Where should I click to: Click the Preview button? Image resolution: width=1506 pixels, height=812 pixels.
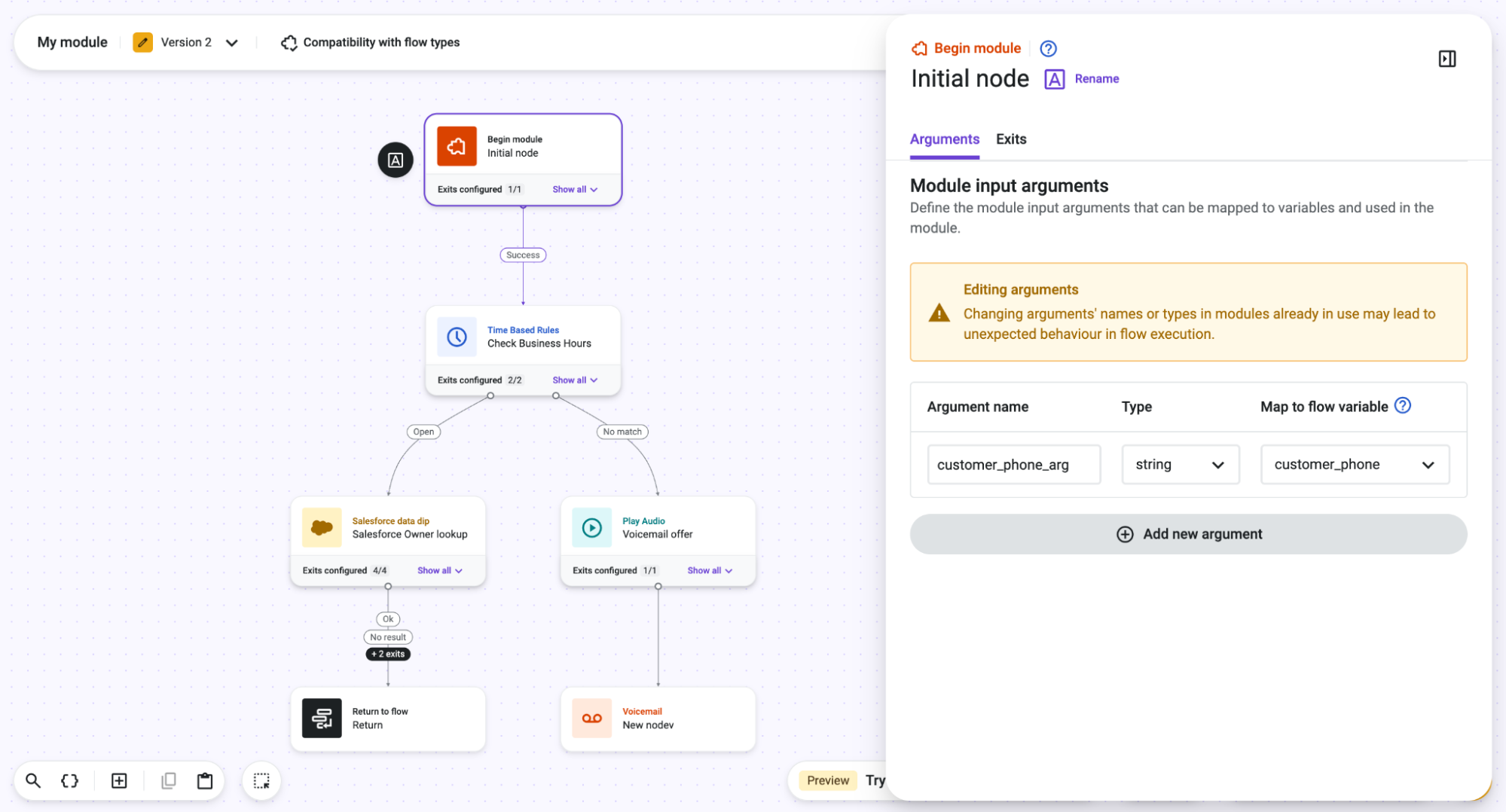827,780
